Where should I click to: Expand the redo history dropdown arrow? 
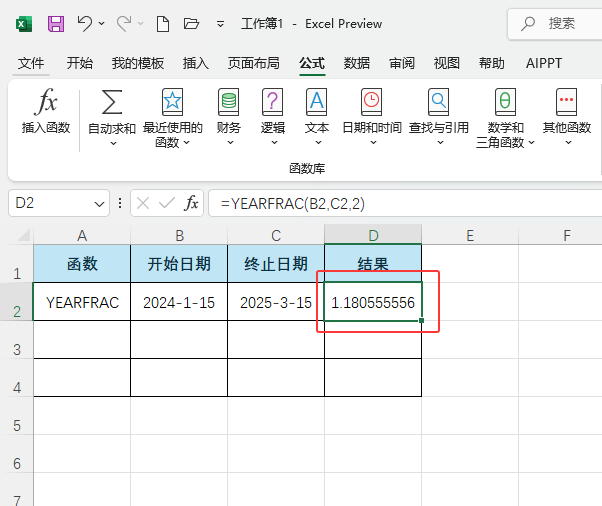point(141,24)
